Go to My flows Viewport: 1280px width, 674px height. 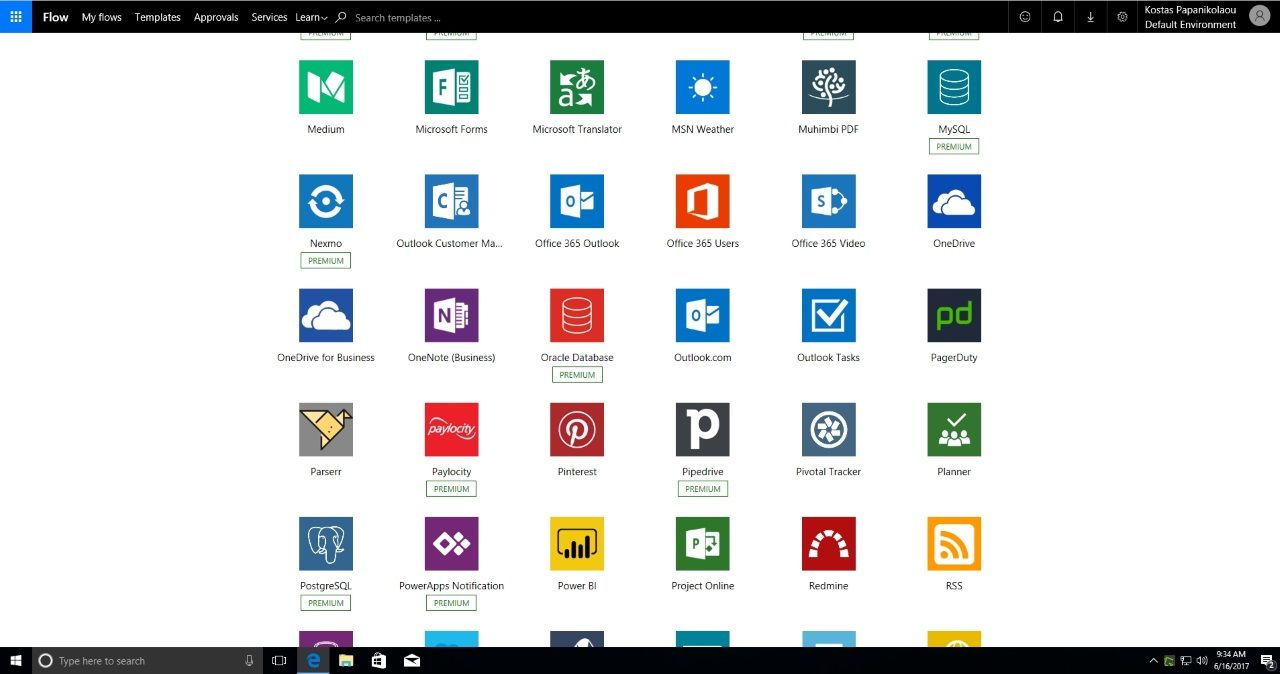pyautogui.click(x=101, y=17)
